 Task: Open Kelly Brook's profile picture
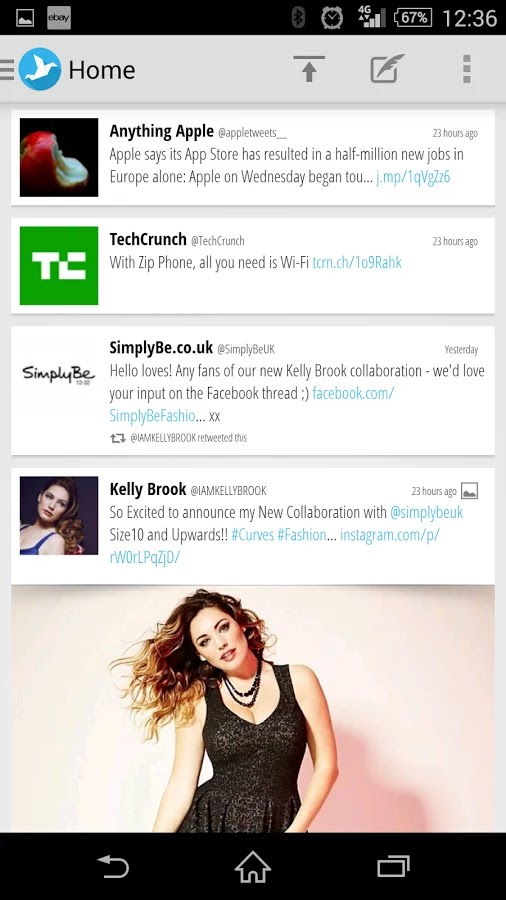(59, 515)
